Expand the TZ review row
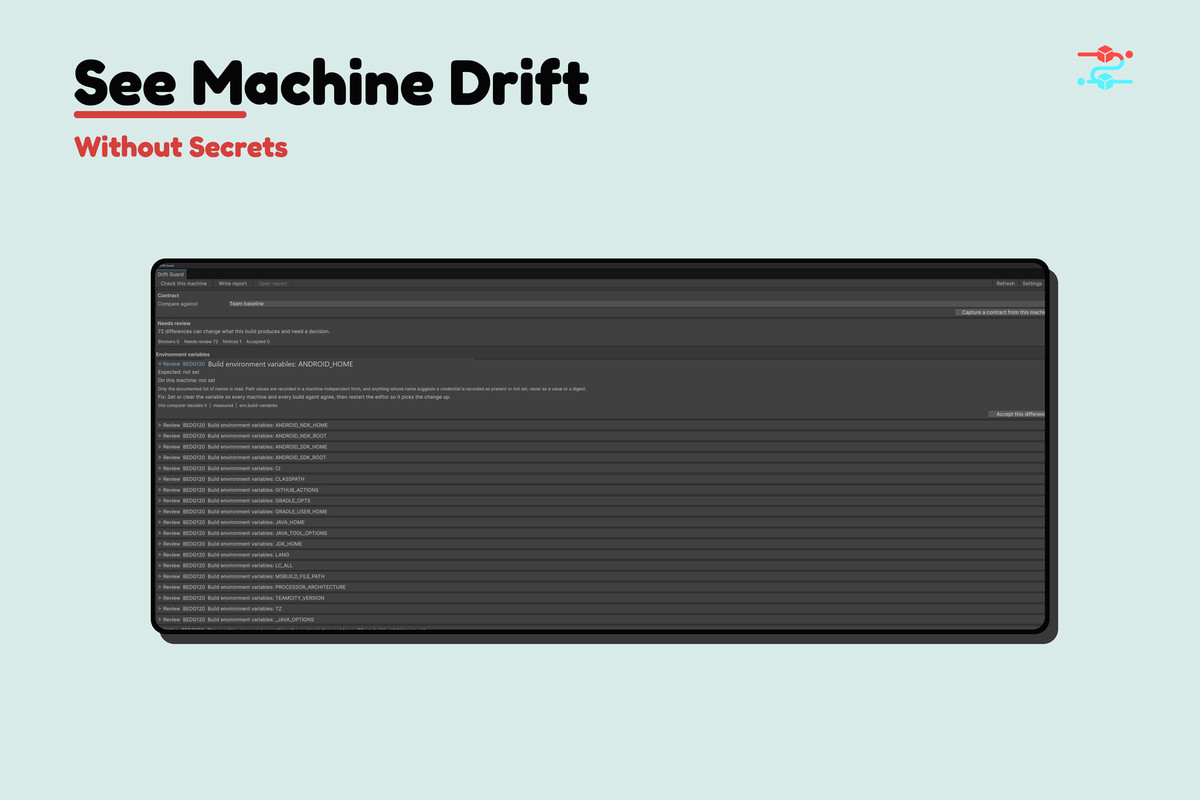 600,609
